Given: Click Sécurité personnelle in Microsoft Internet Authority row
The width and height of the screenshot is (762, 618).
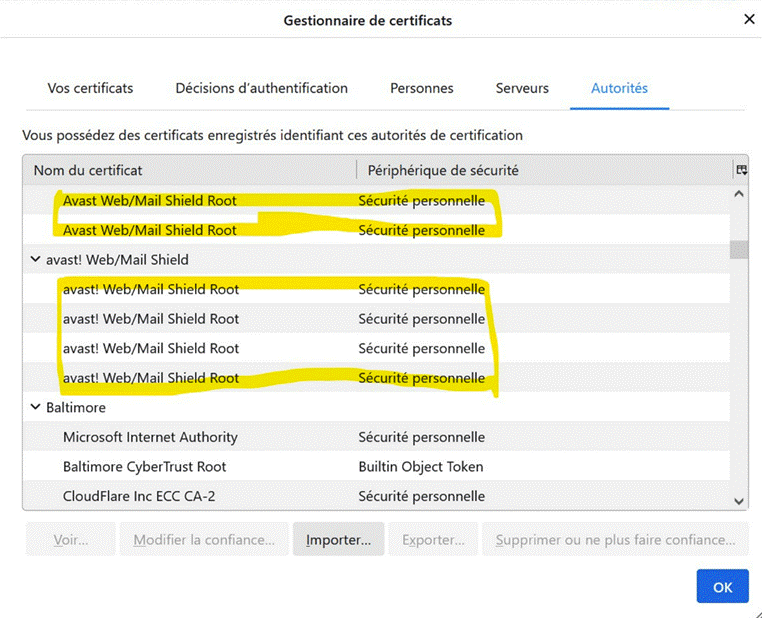Looking at the screenshot, I should tap(421, 437).
